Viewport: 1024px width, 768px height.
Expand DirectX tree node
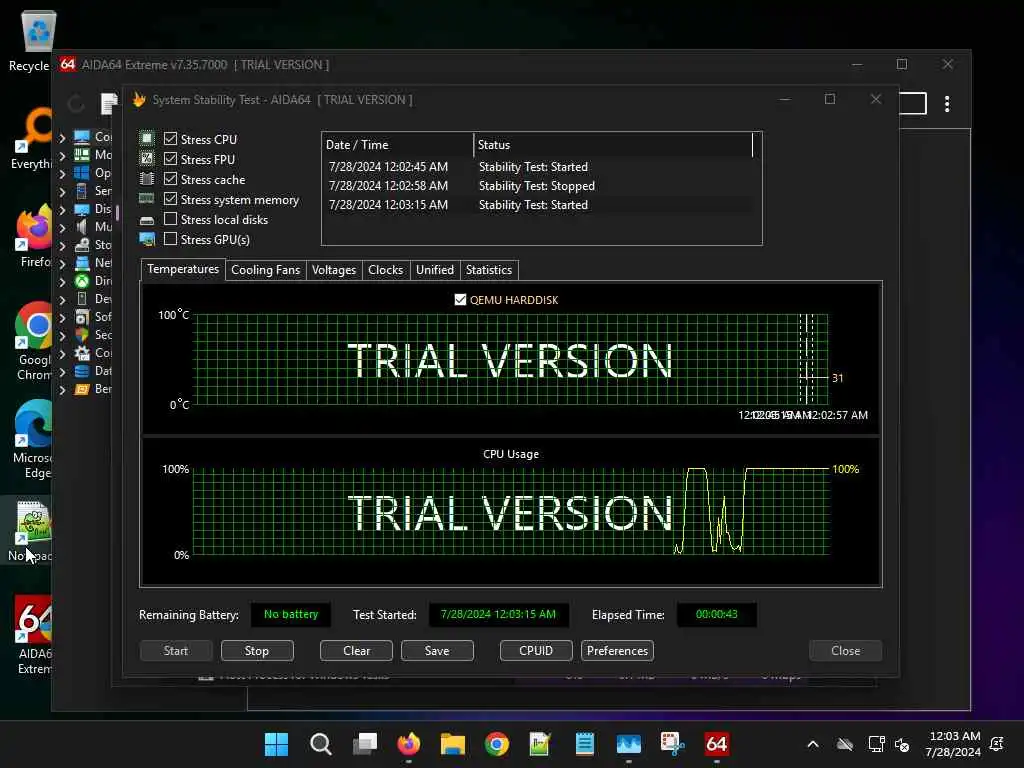62,281
